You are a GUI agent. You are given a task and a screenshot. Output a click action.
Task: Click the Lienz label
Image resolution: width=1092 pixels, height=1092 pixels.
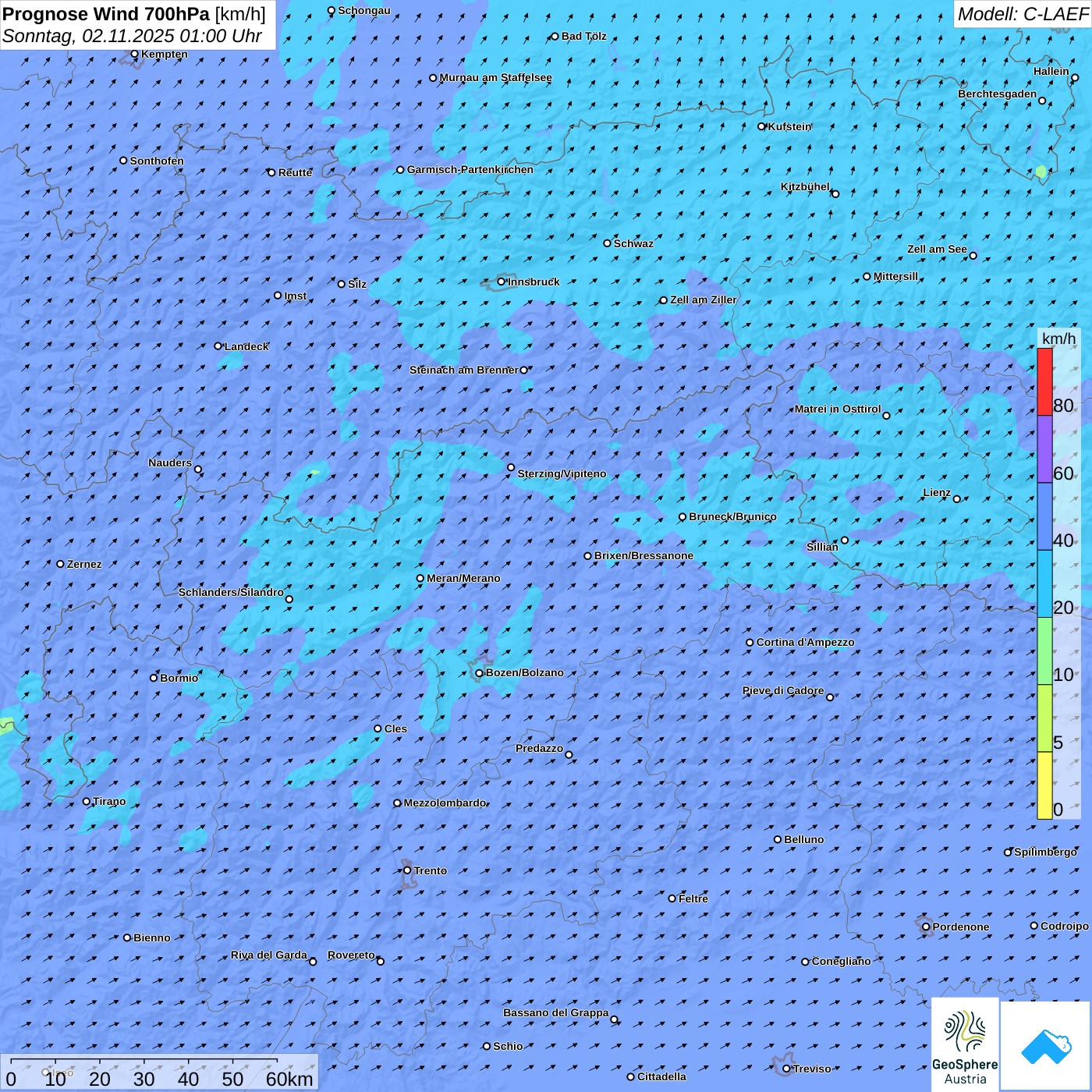pos(937,492)
